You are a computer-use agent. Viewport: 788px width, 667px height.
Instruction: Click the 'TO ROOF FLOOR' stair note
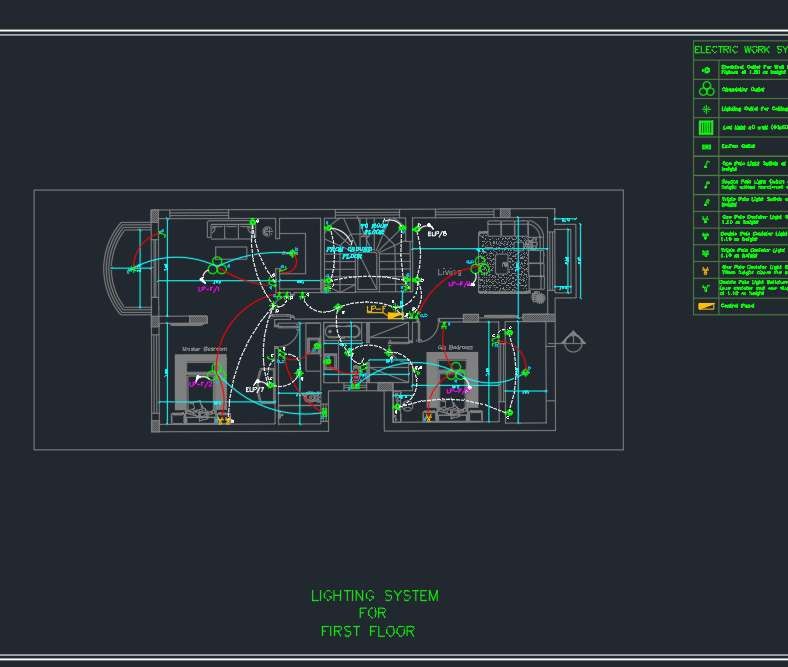(x=374, y=229)
